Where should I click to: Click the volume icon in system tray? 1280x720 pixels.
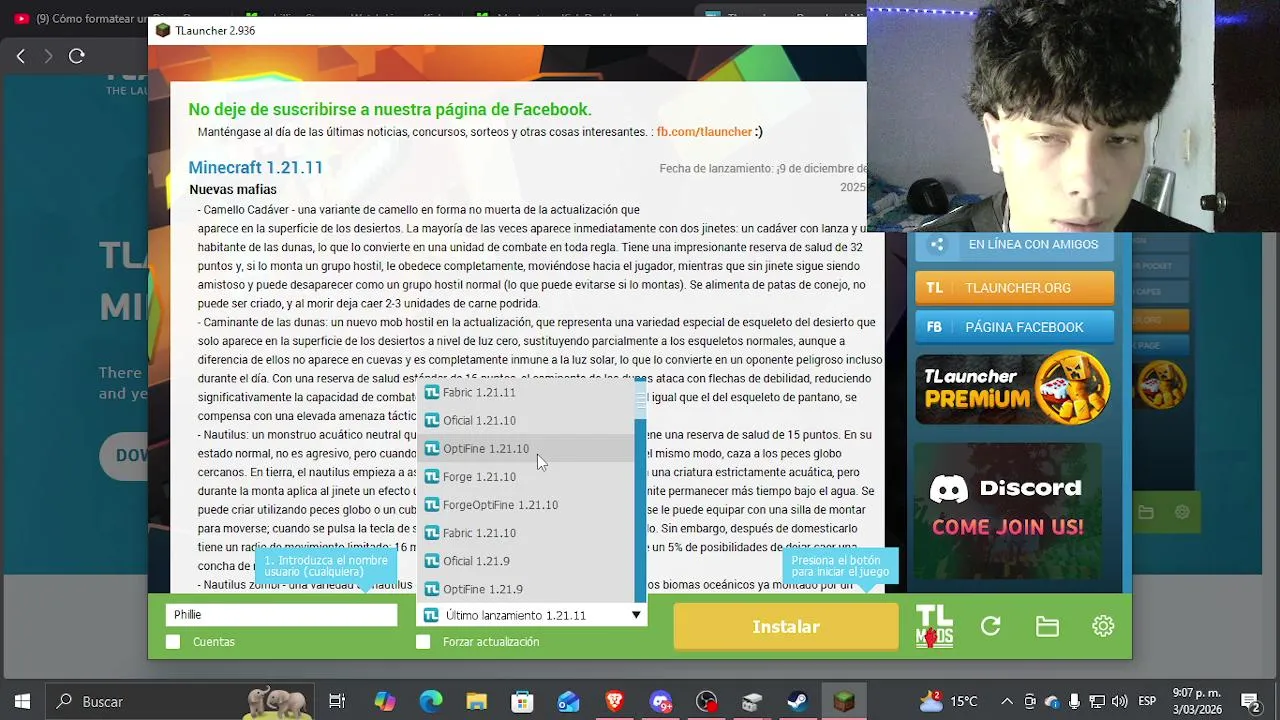click(1119, 702)
